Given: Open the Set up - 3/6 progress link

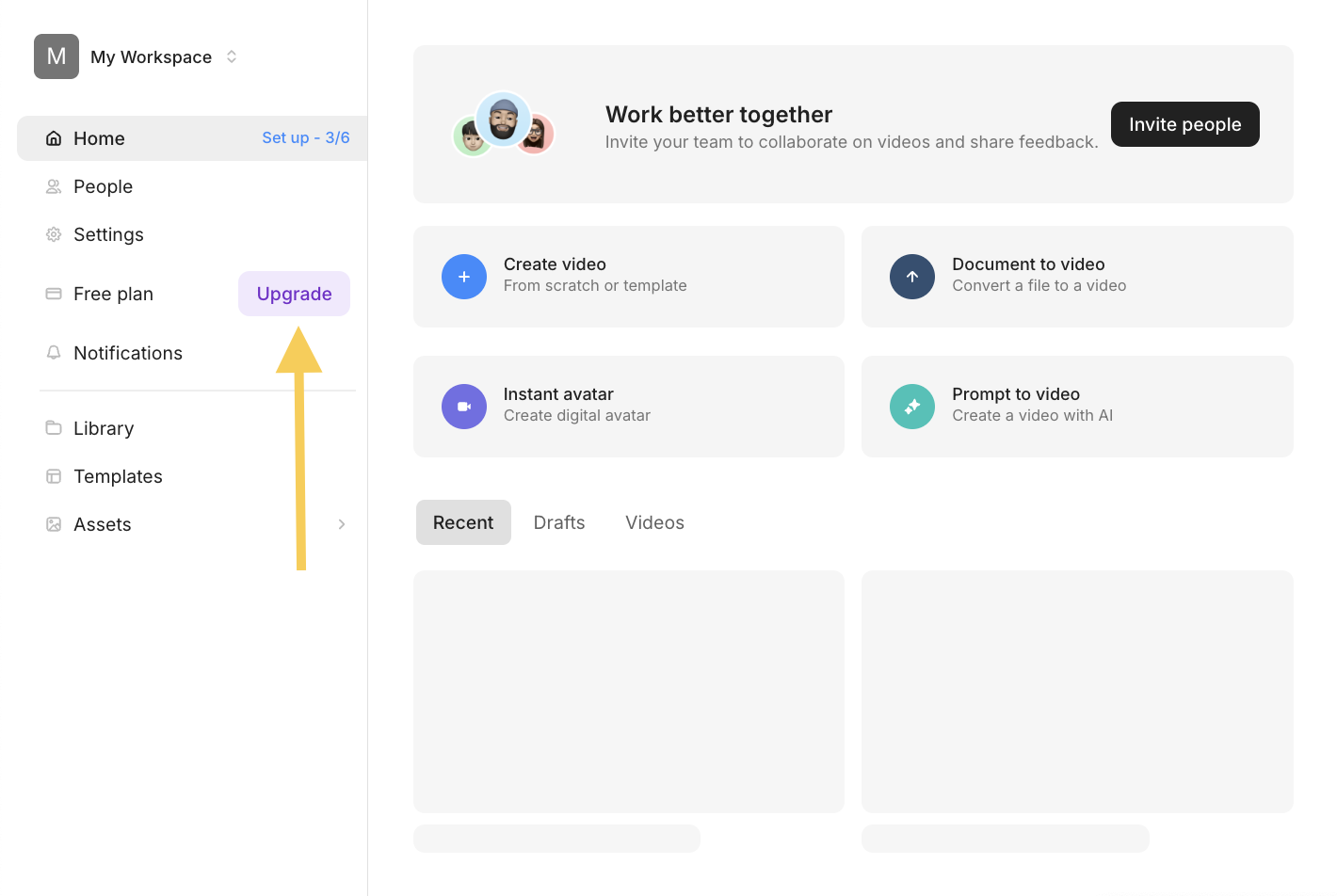Looking at the screenshot, I should (305, 137).
